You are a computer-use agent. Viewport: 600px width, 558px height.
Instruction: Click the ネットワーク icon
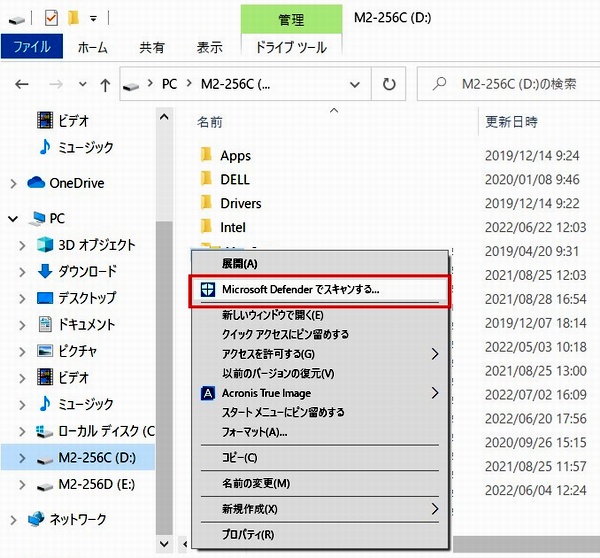click(x=36, y=519)
